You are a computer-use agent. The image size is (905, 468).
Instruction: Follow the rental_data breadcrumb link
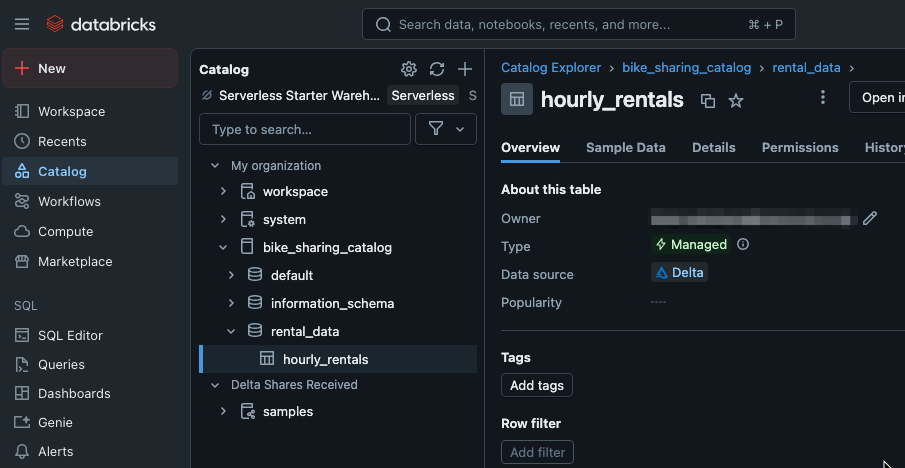(806, 68)
